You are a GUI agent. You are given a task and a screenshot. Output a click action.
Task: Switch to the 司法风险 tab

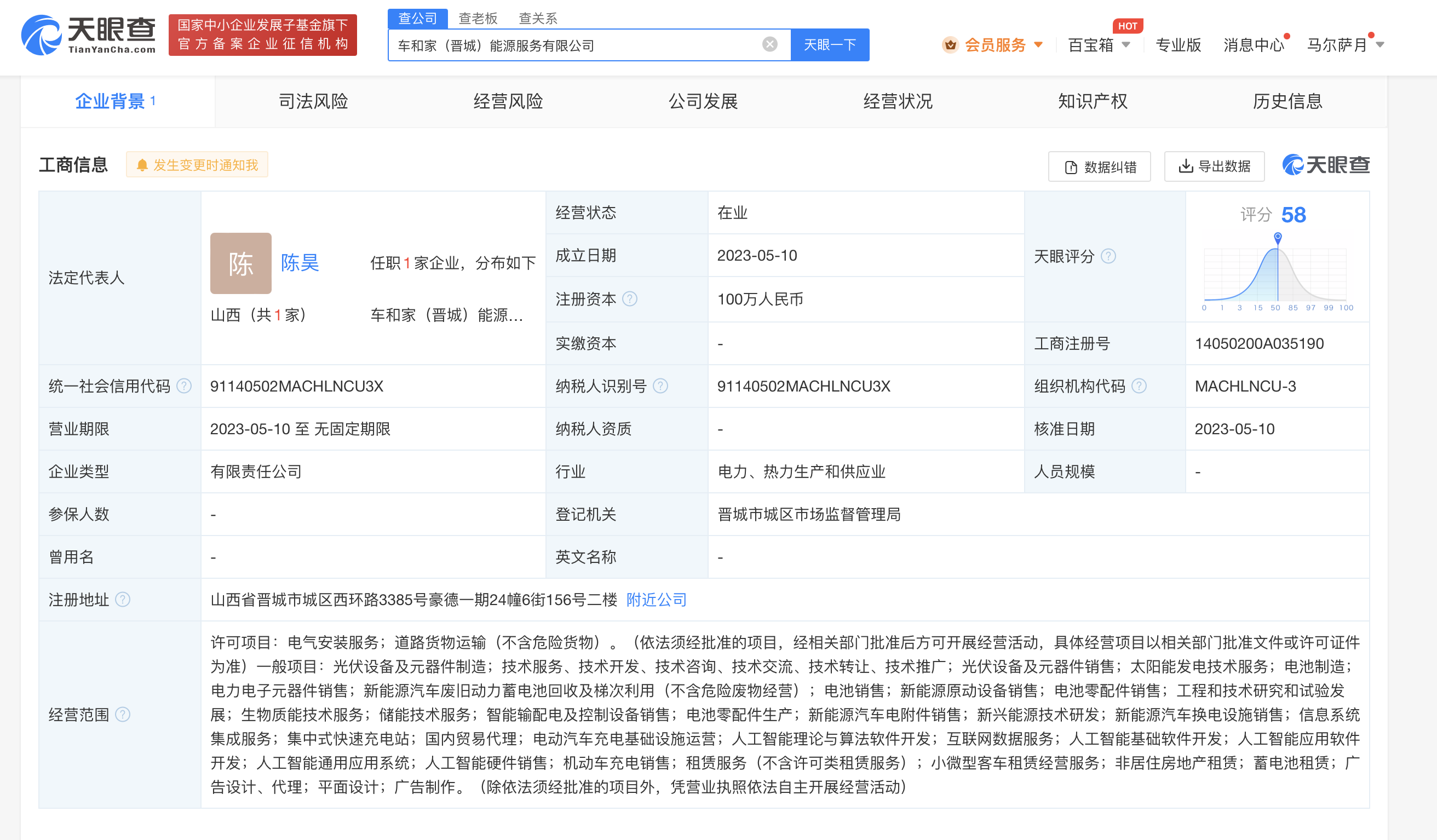(313, 101)
